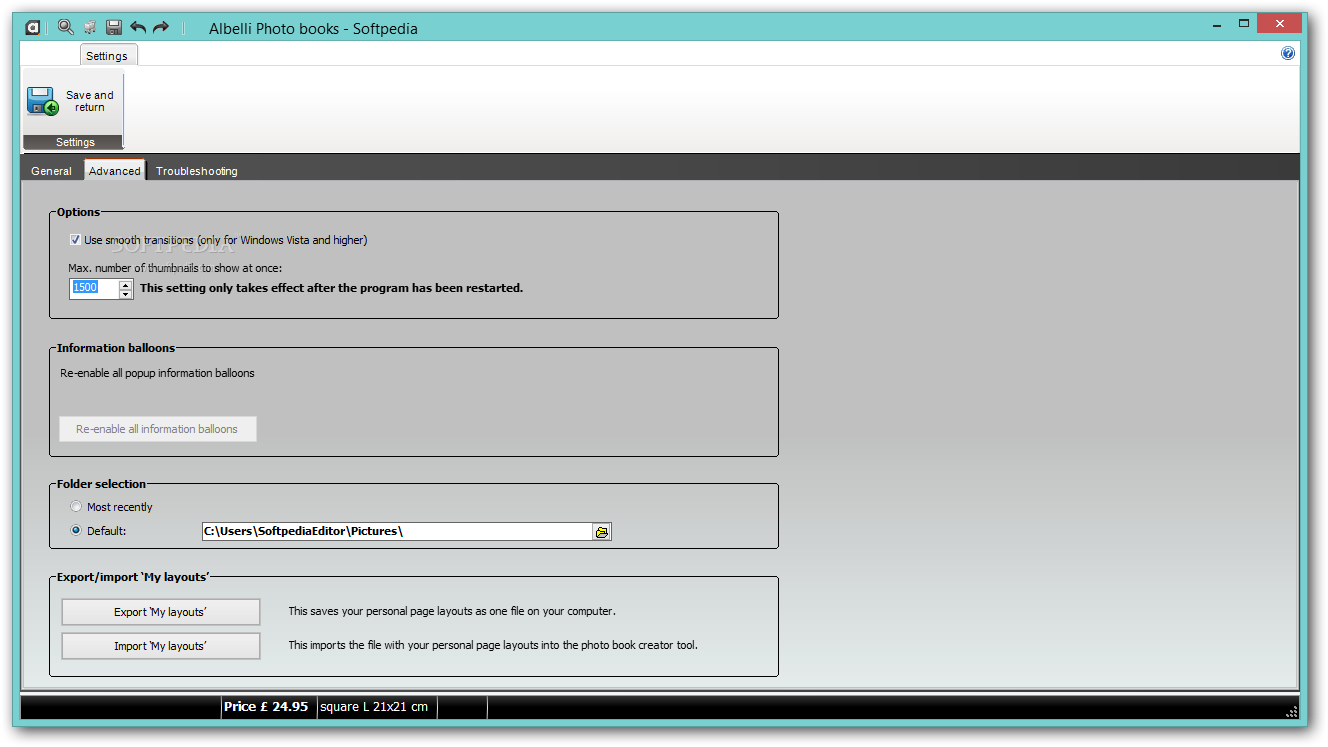
Task: Click the restart notice bold text
Action: tap(331, 288)
